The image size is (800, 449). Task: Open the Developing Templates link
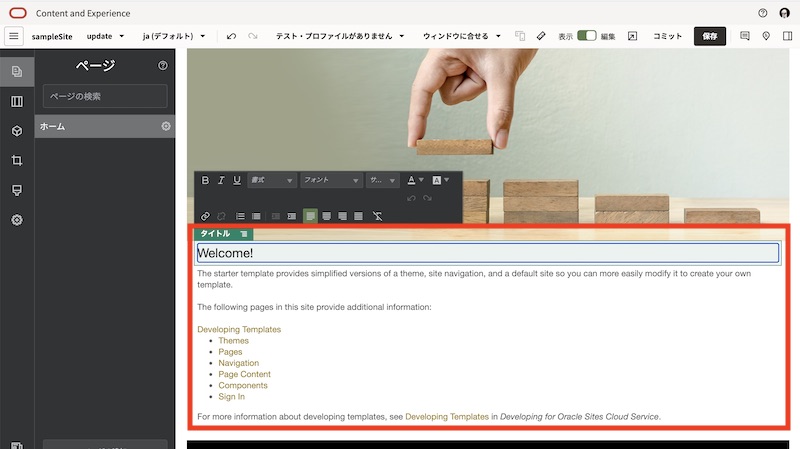(x=239, y=329)
